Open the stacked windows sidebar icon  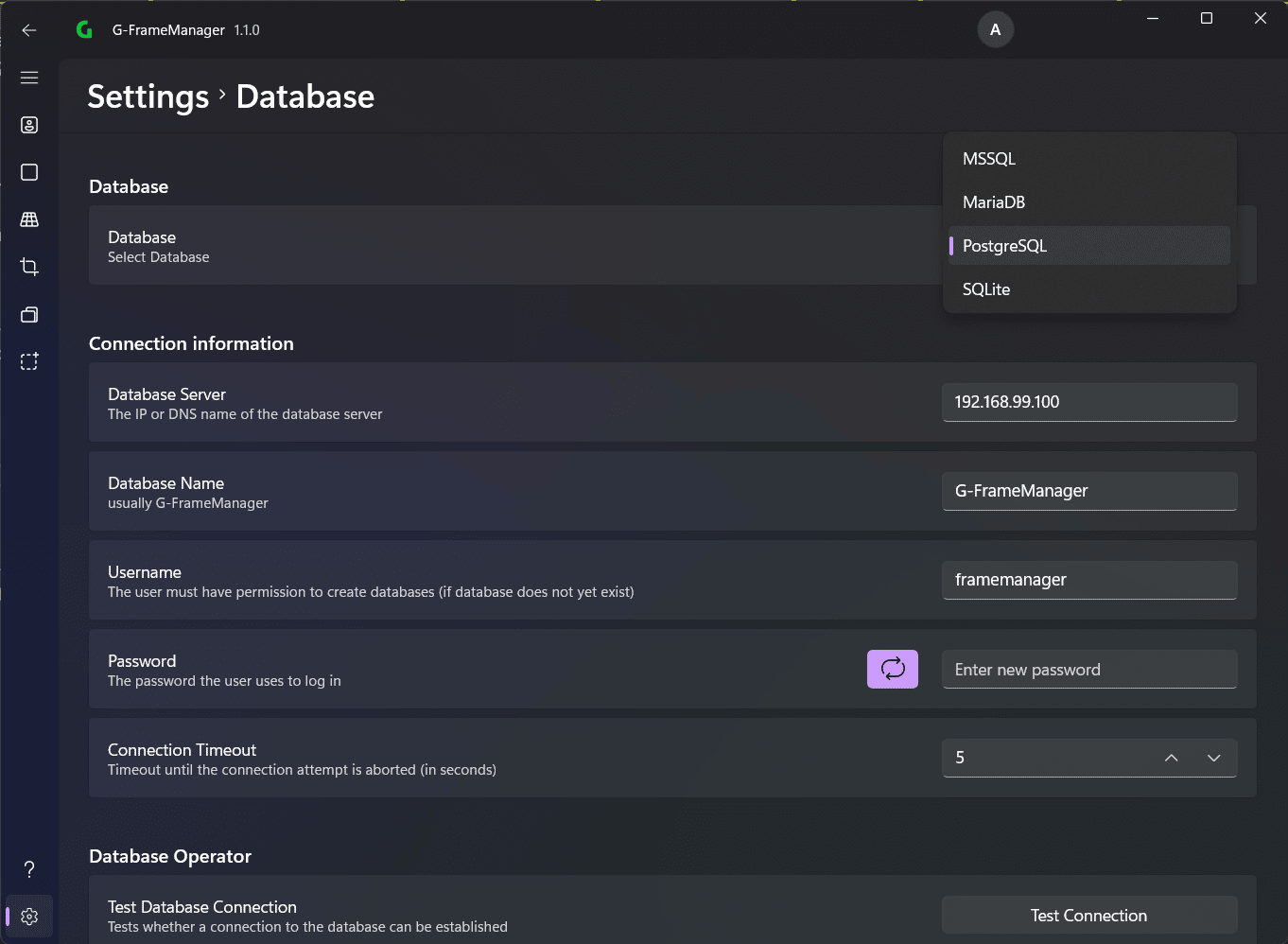[29, 314]
